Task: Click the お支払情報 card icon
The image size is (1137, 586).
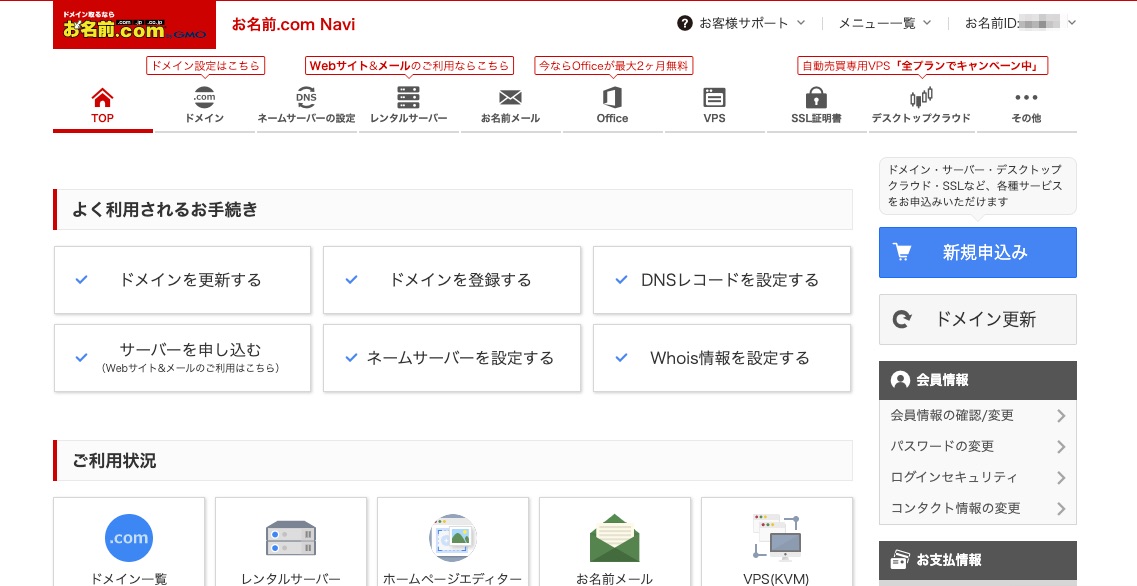Action: (x=900, y=560)
